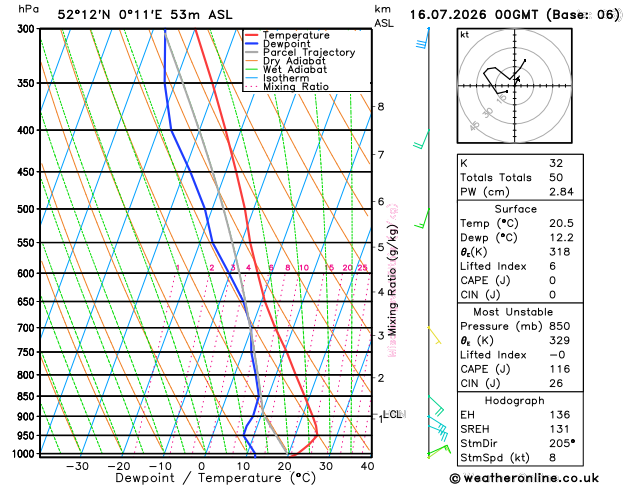629x486 pixels.
Task: Select the 'Wet Adiabat' legend label
Action: click(295, 69)
